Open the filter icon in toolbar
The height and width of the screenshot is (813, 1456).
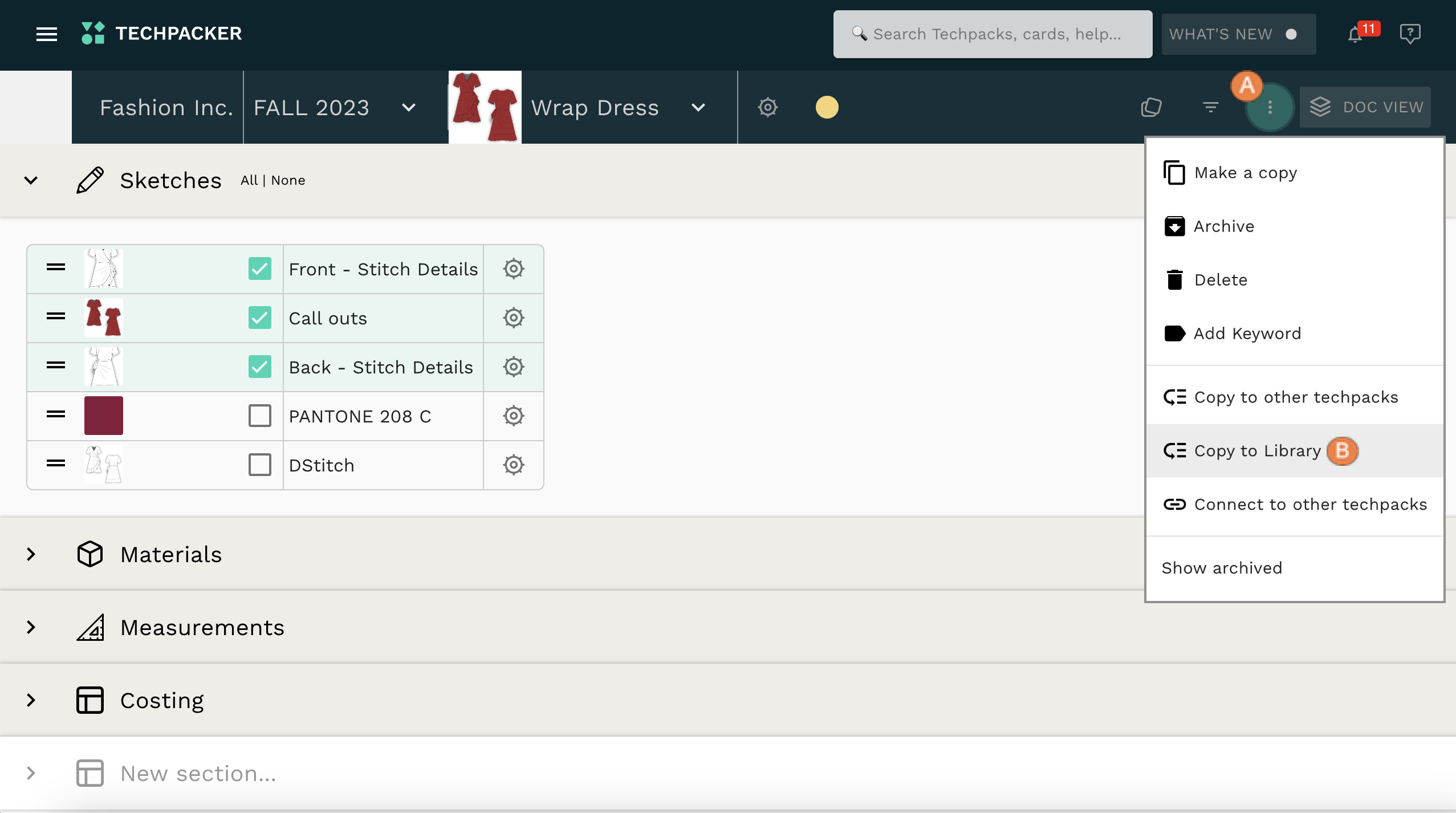click(1210, 107)
